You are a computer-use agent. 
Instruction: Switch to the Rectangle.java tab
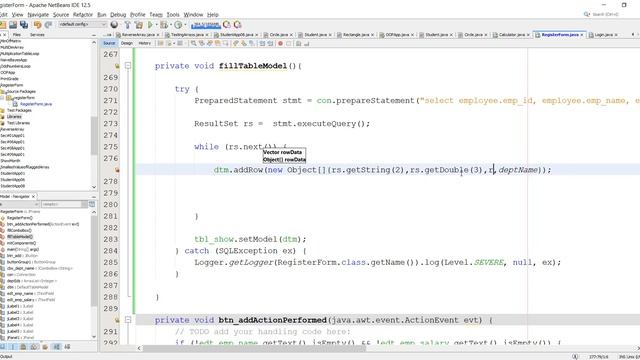point(356,35)
